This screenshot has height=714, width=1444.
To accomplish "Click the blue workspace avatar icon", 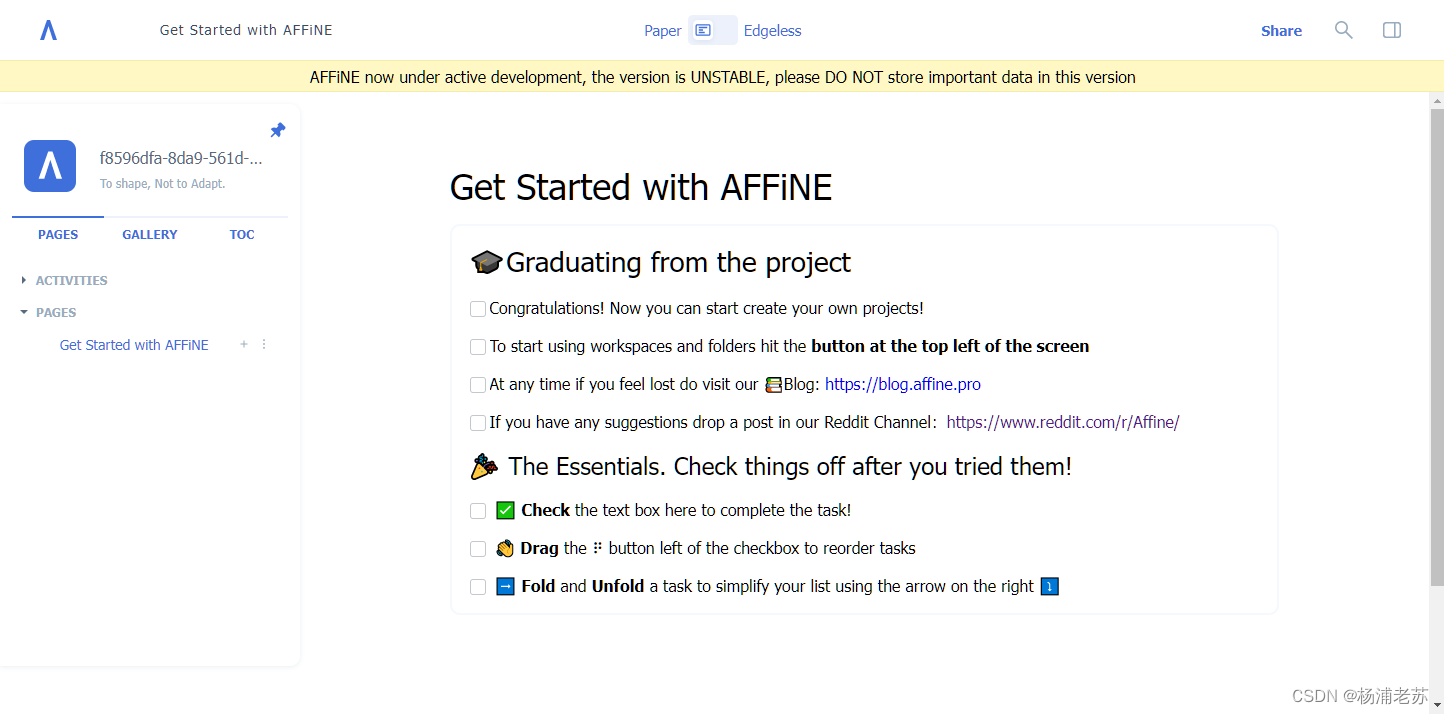I will click(x=50, y=166).
